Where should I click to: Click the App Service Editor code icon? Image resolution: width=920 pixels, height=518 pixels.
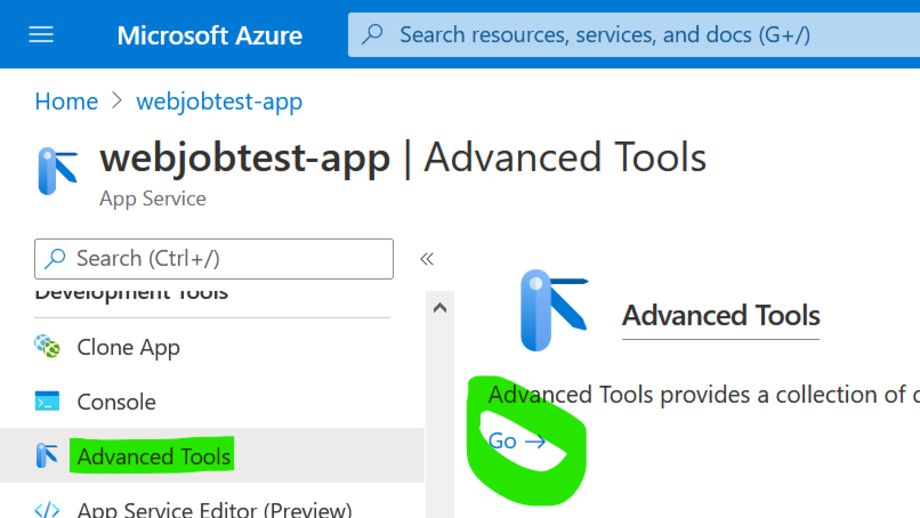47,509
